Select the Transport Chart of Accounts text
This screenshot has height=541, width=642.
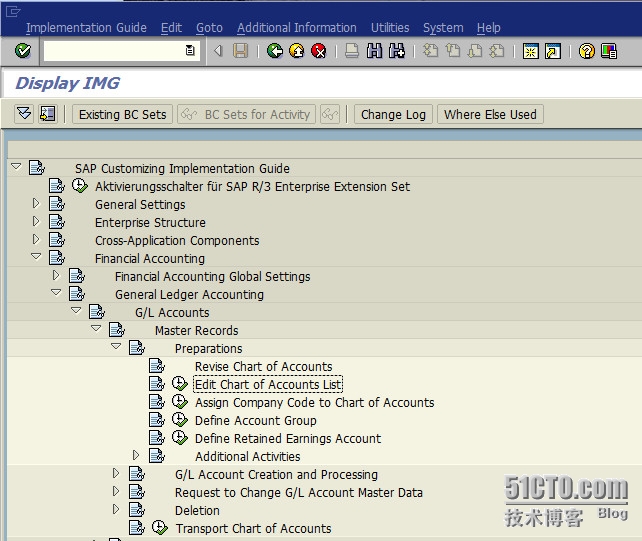point(253,528)
